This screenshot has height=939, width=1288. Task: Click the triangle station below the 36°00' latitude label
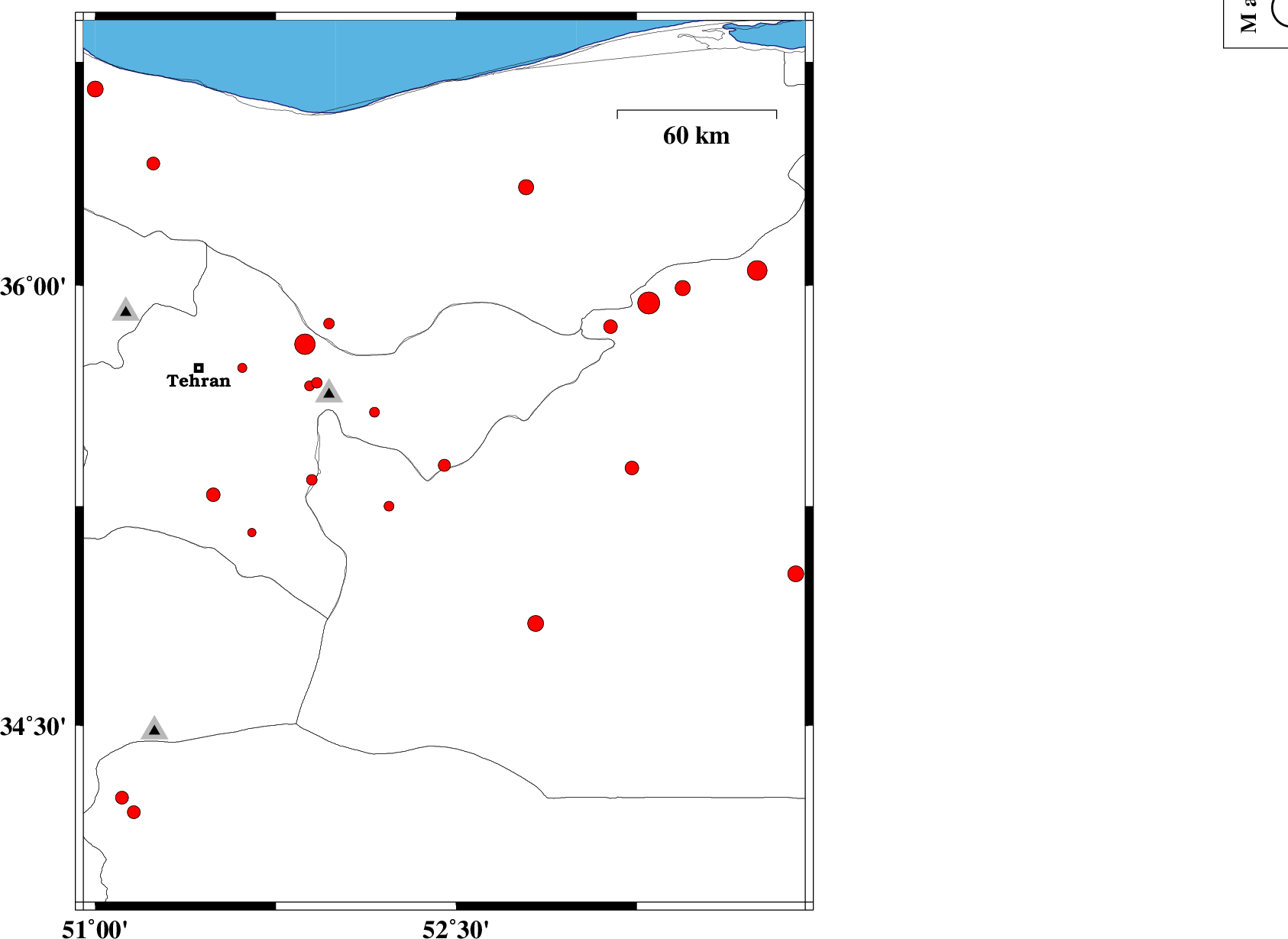125,310
